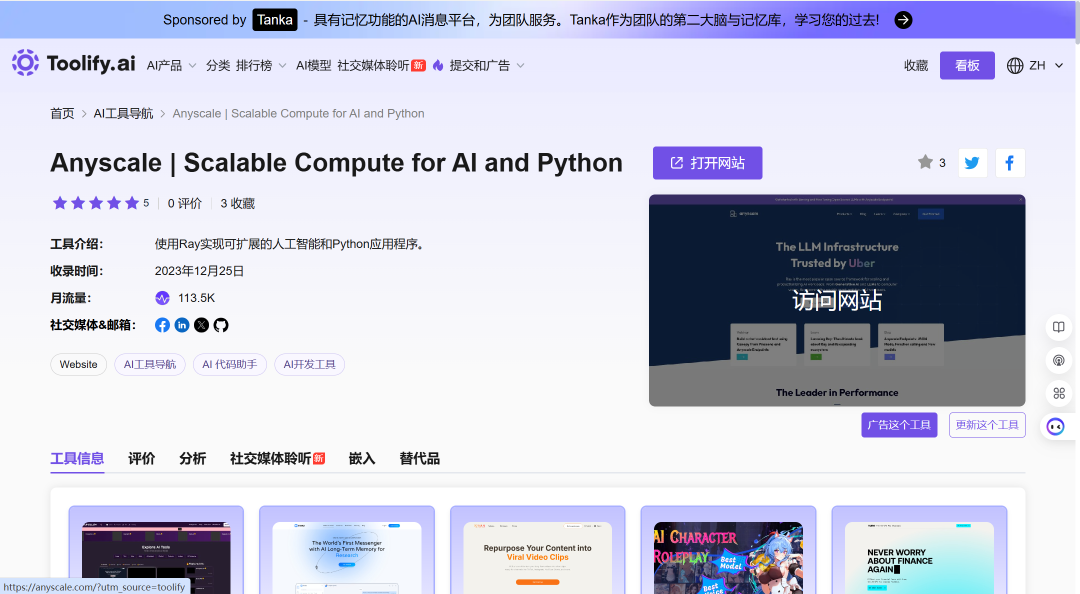The width and height of the screenshot is (1080, 594).
Task: Click the 广告这个工具 button
Action: [x=899, y=425]
